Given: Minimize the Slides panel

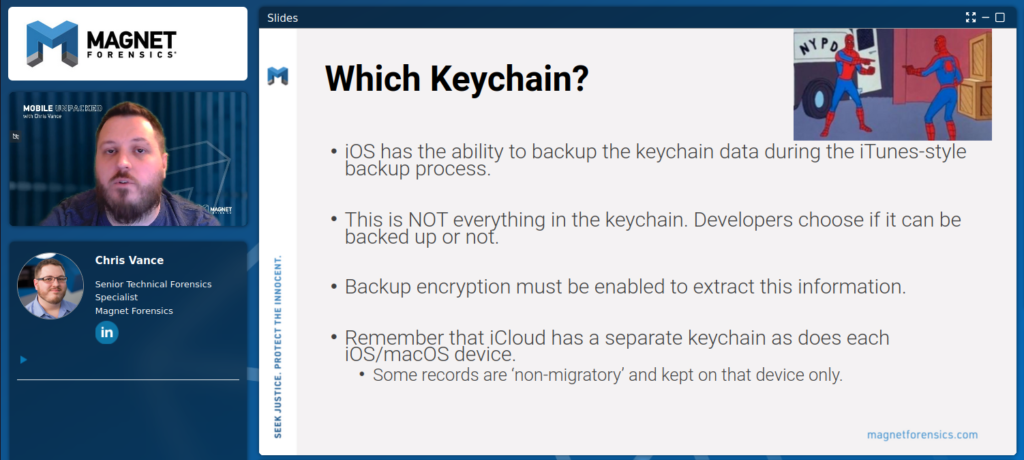Looking at the screenshot, I should click(985, 18).
